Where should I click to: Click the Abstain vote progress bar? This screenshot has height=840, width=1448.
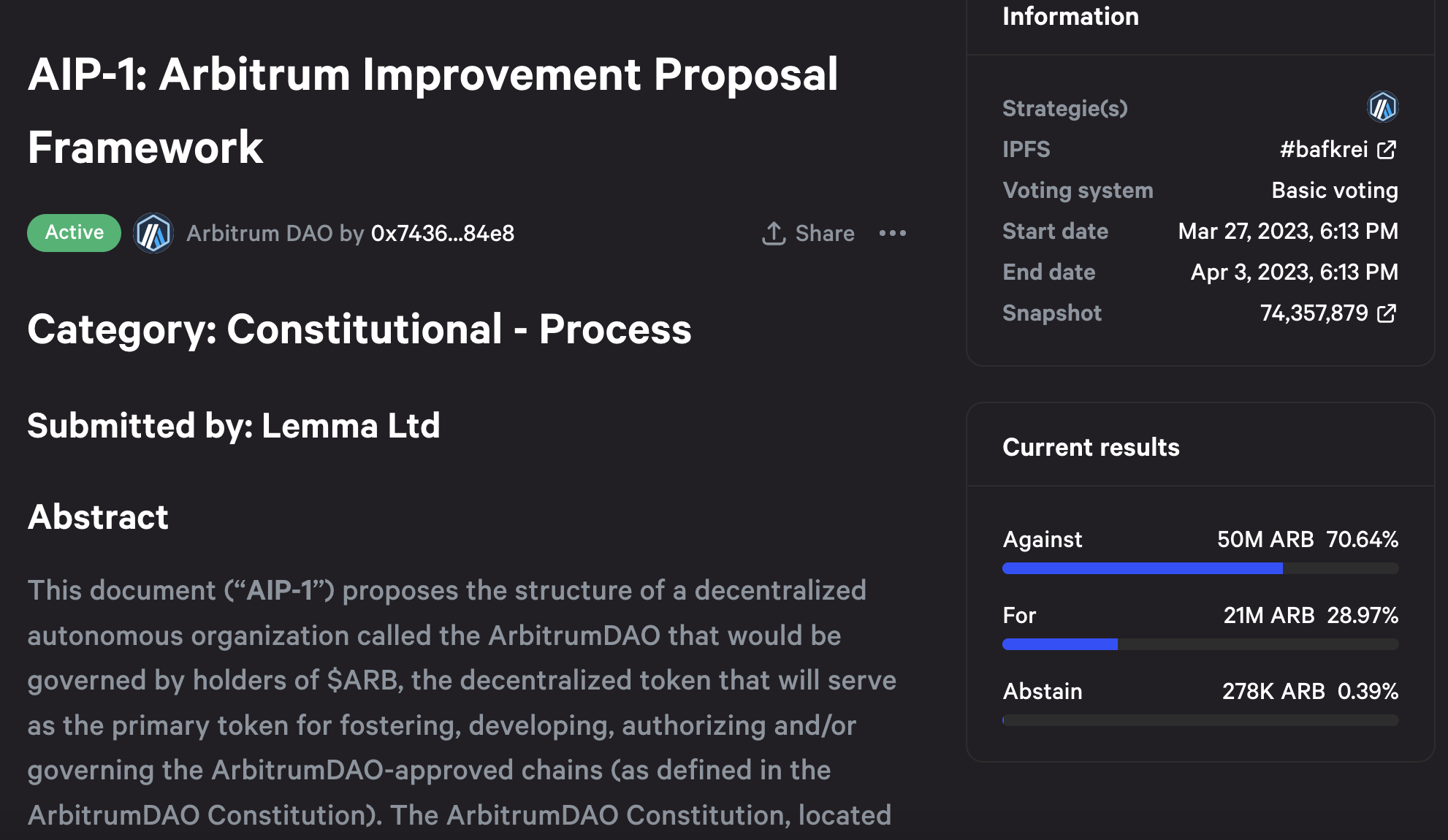coord(1200,720)
